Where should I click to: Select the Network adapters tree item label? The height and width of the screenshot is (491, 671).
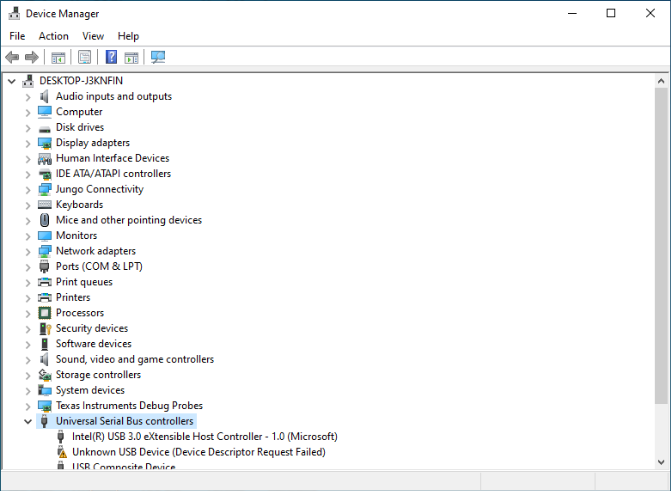[96, 251]
